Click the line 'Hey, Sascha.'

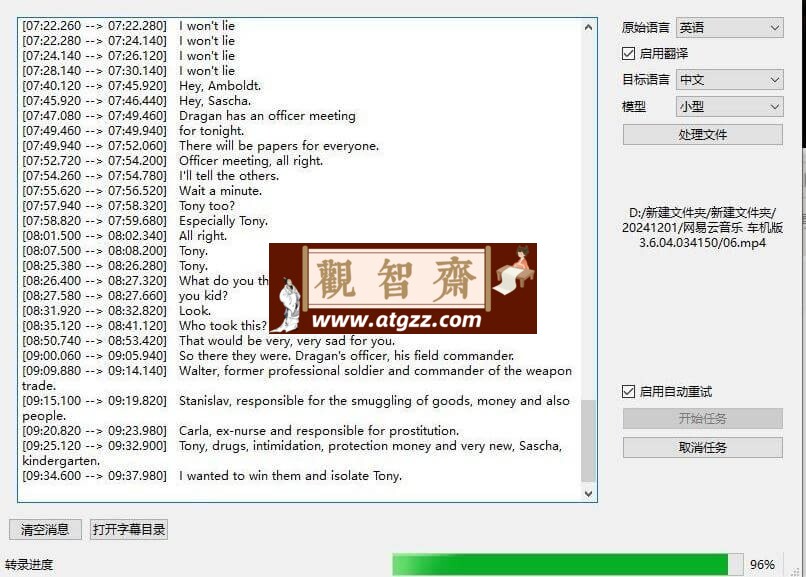click(215, 101)
